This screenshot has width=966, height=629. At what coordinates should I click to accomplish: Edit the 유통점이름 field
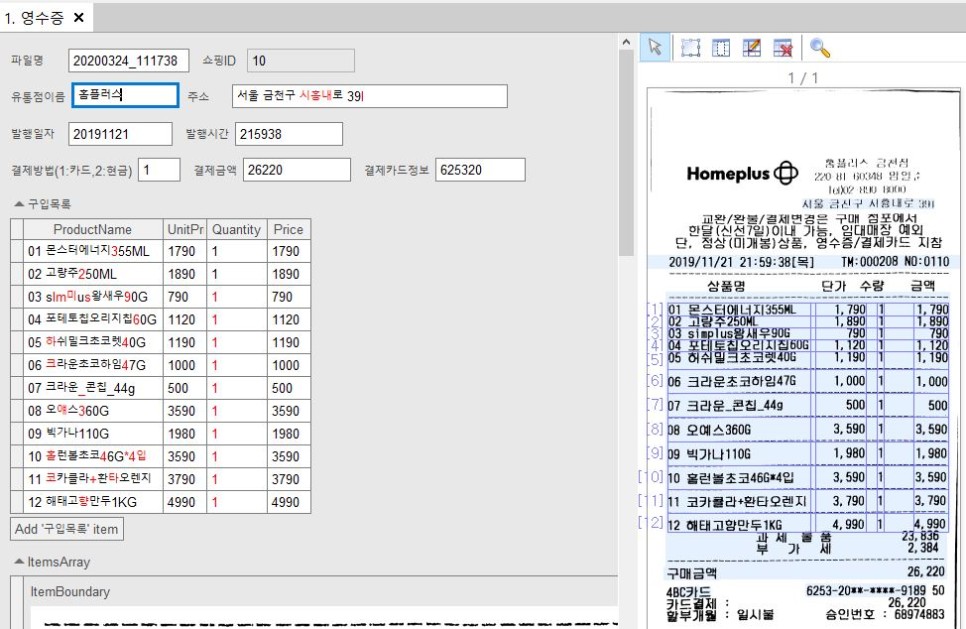[x=125, y=95]
